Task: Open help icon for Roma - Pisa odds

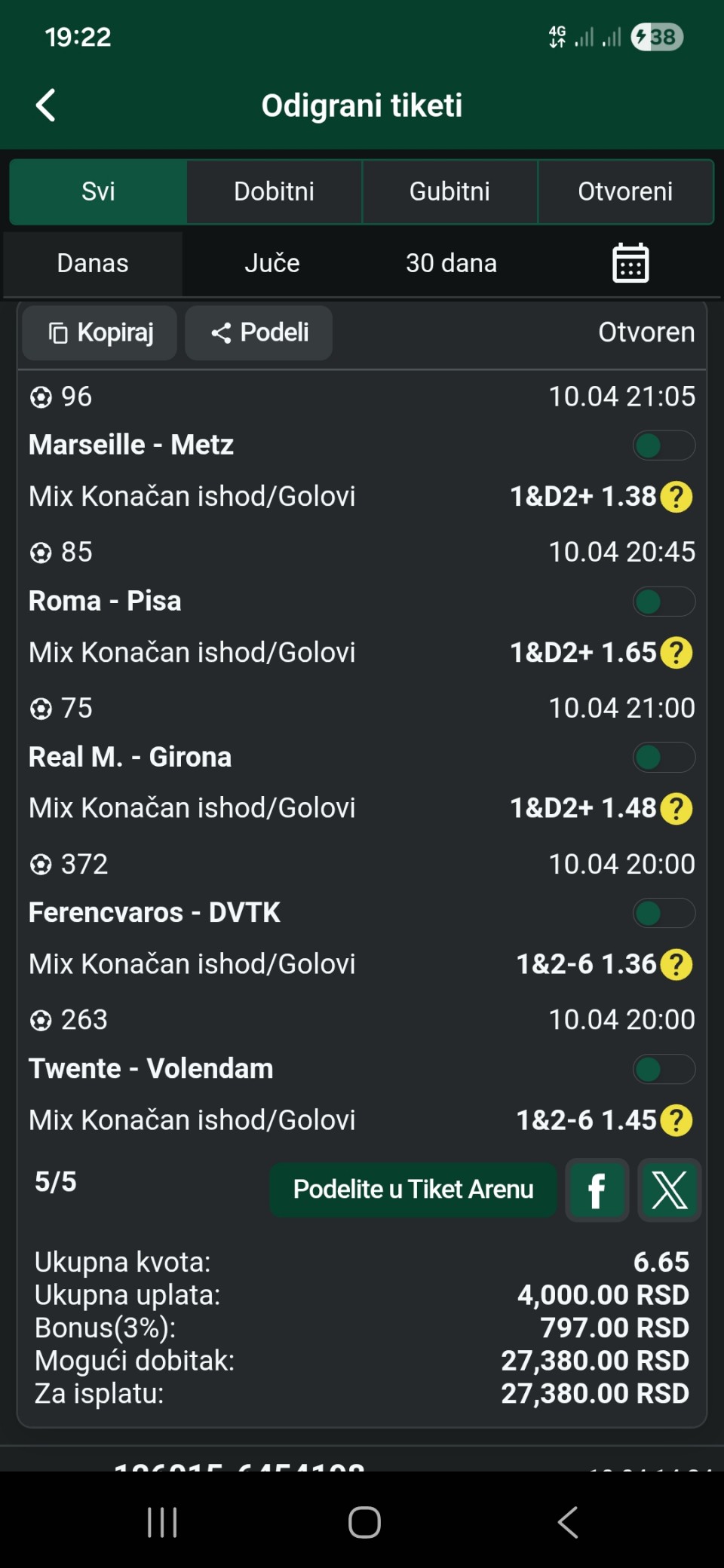Action: point(676,653)
